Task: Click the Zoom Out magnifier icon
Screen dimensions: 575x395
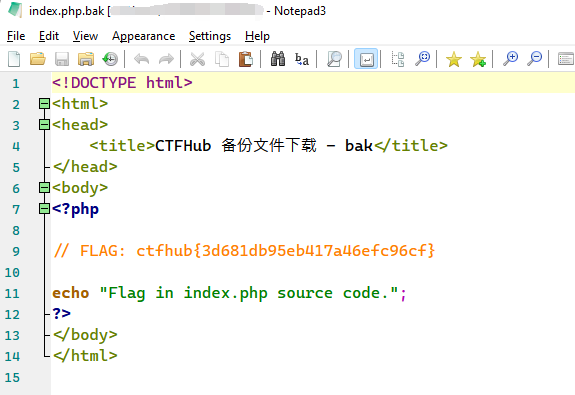Action: [535, 59]
